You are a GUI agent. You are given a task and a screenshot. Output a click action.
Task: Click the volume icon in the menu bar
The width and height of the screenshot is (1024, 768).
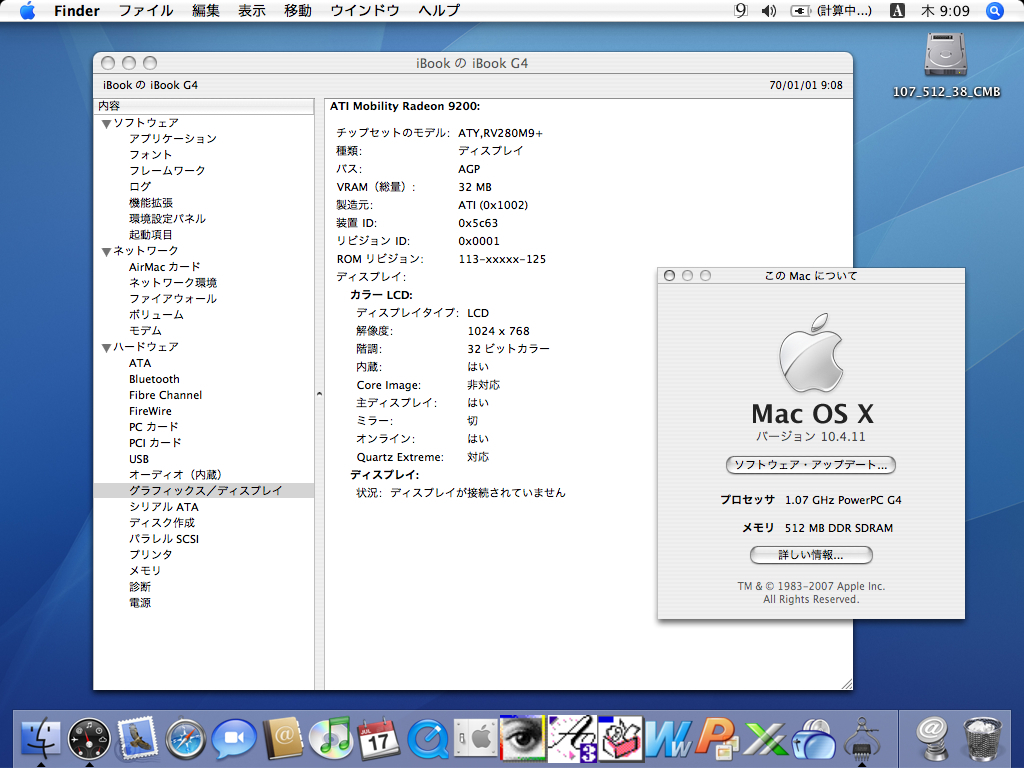click(768, 11)
